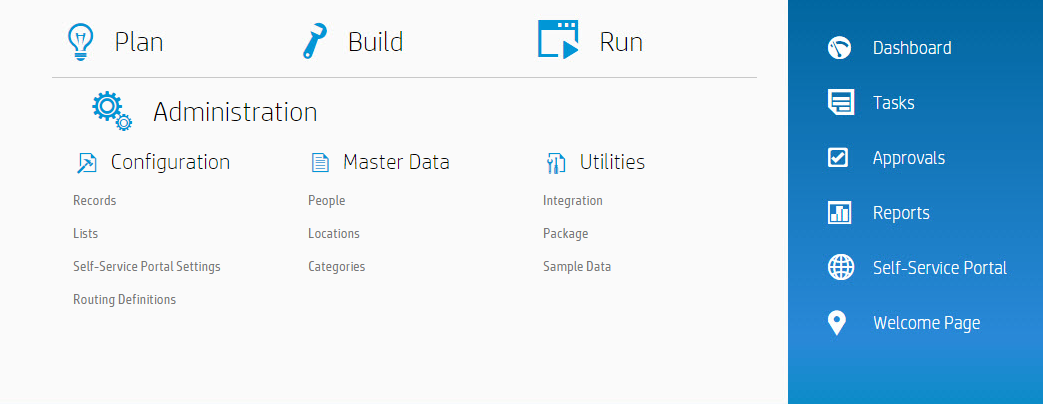Select Sample Data utility link

(577, 267)
